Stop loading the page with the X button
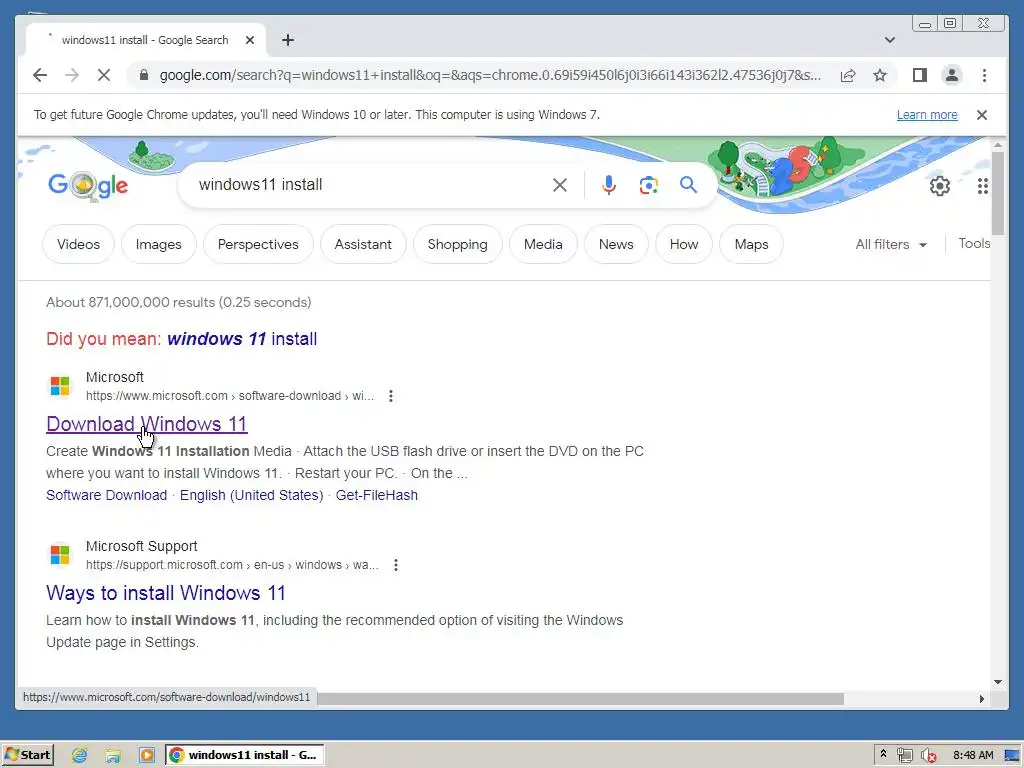The height and width of the screenshot is (768, 1024). tap(104, 75)
